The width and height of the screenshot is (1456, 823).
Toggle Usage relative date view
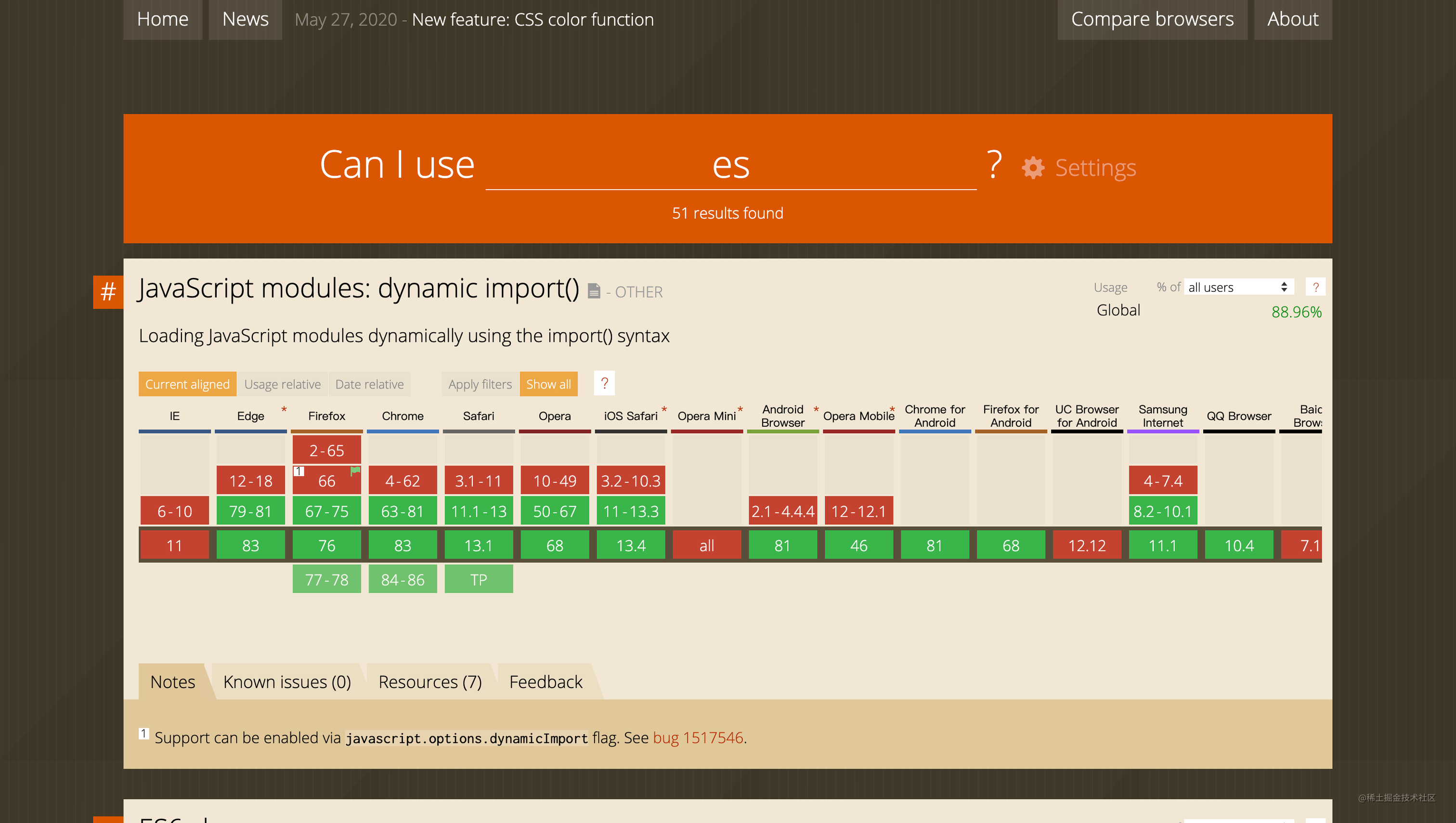(x=284, y=384)
